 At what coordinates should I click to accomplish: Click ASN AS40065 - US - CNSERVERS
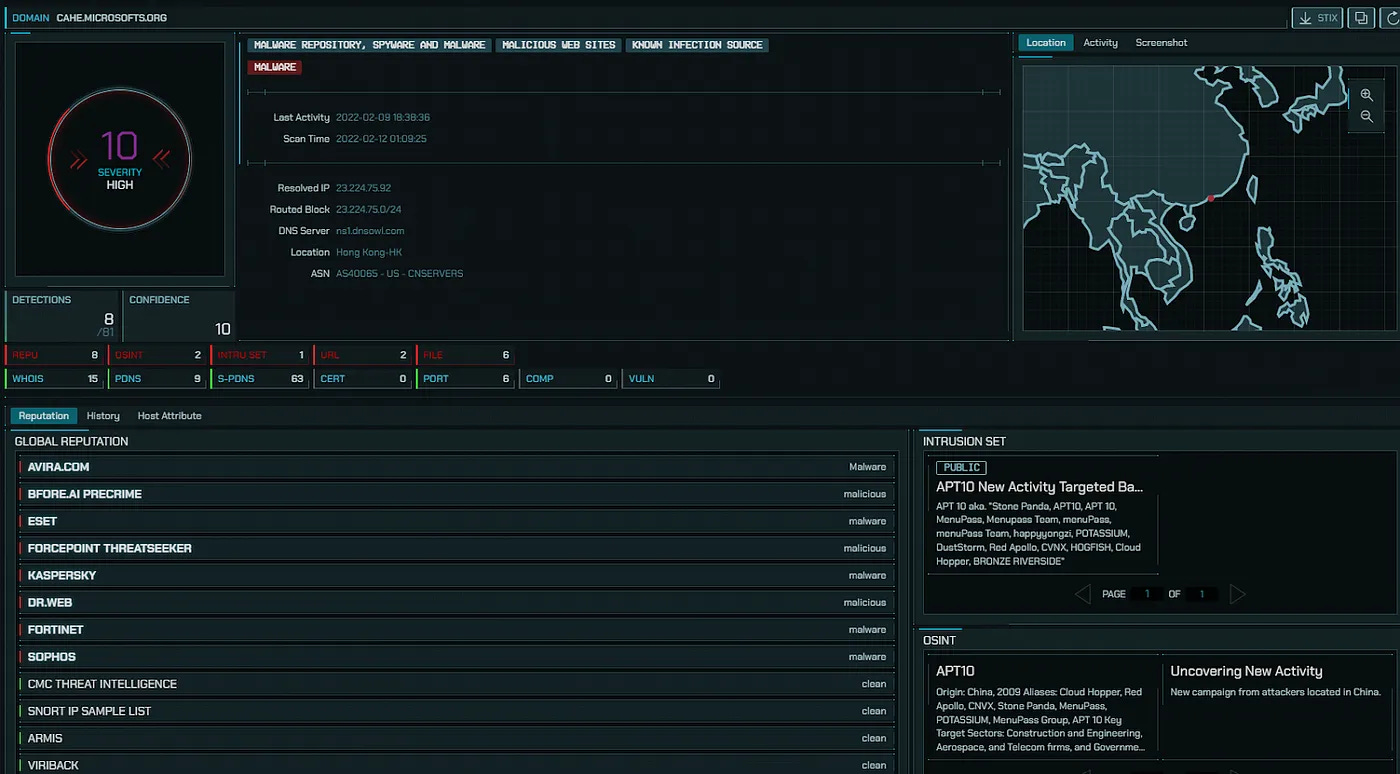[x=399, y=274]
